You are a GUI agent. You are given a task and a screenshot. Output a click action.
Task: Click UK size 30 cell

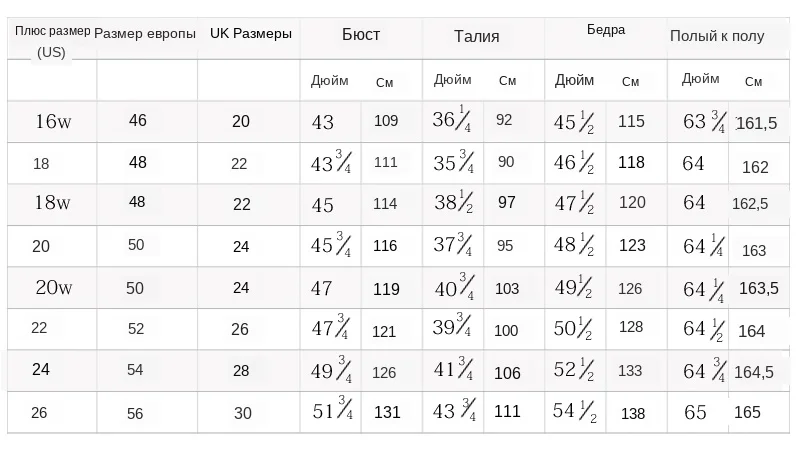(243, 413)
